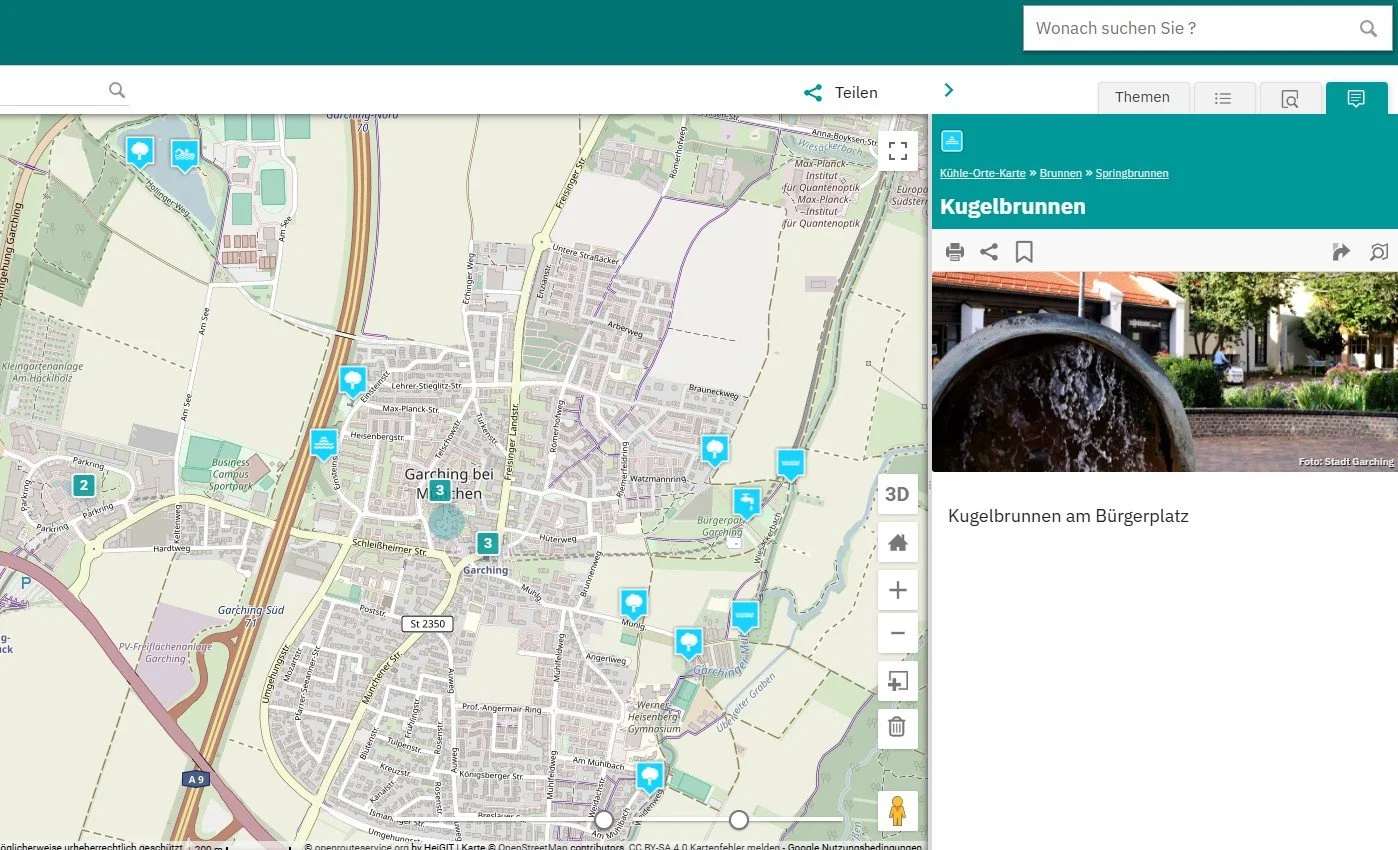The image size is (1398, 850).
Task: Click the magnifier icon of the left map search
Action: click(117, 91)
